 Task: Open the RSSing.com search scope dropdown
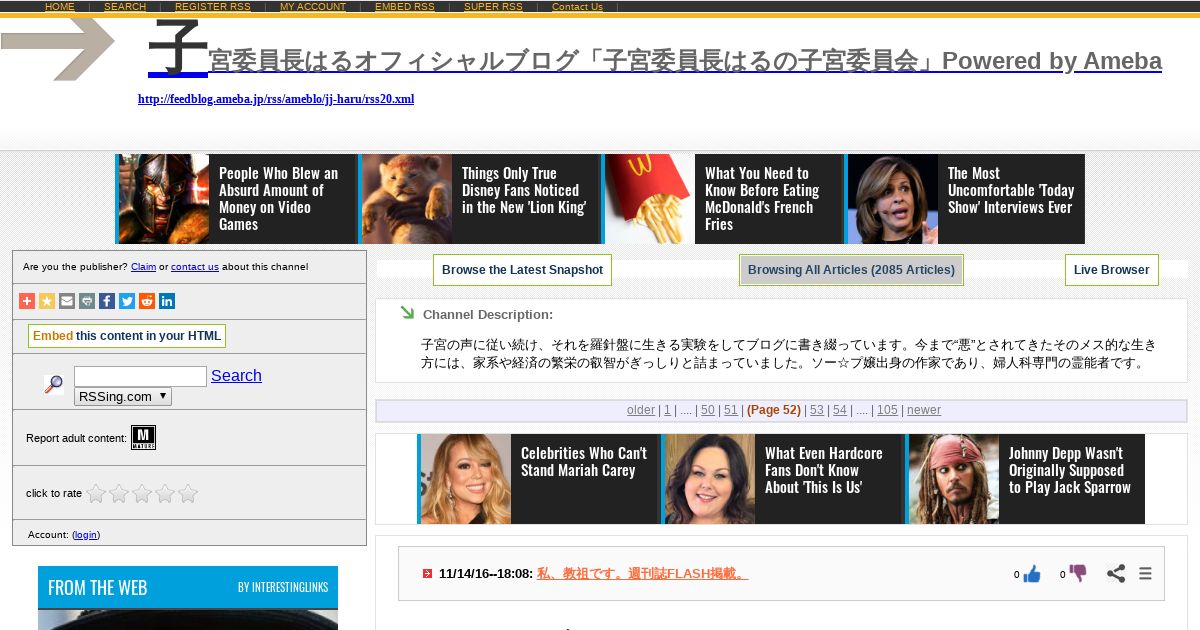123,396
